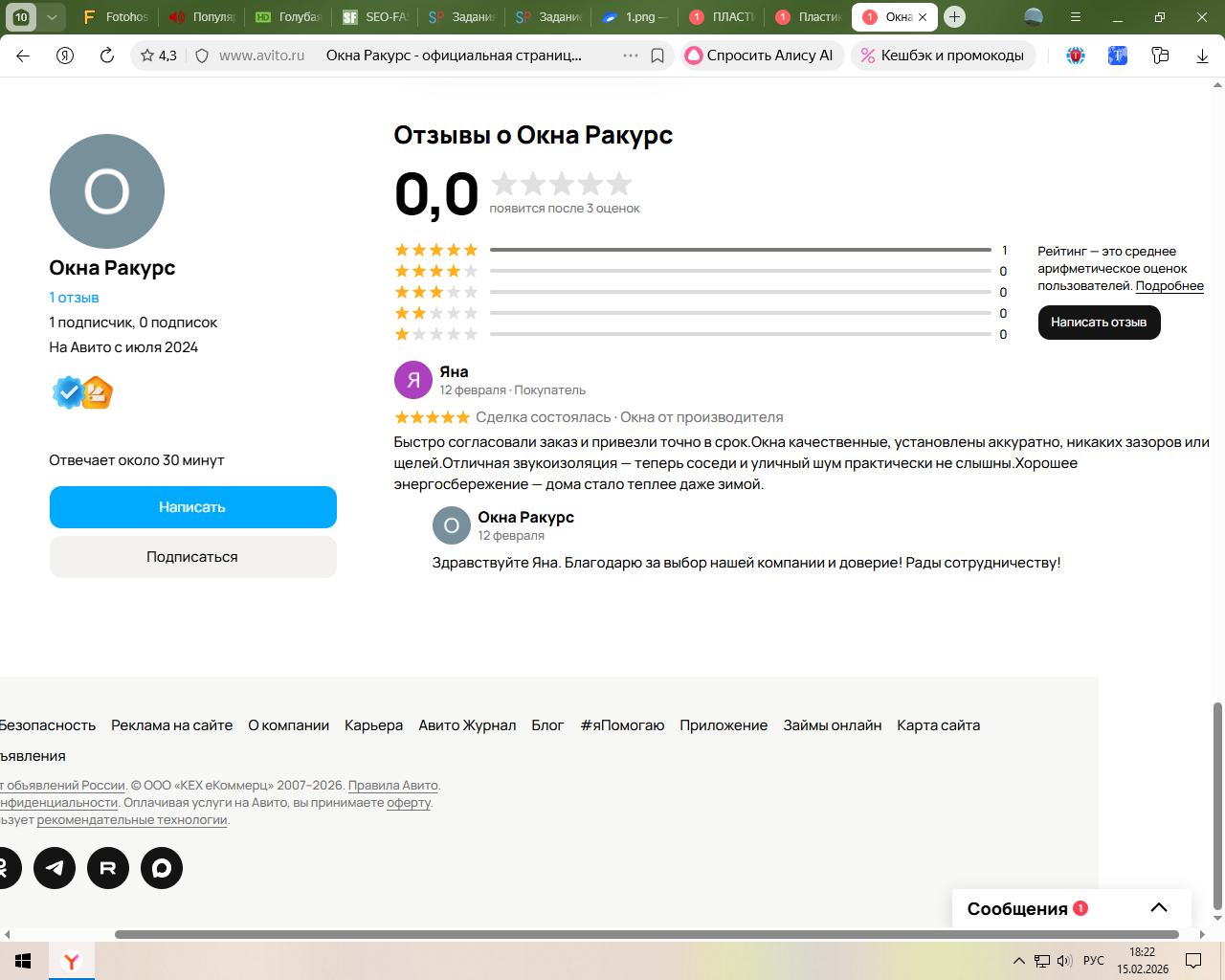Open the browser hamburger menu
1225x980 pixels.
(x=1076, y=17)
